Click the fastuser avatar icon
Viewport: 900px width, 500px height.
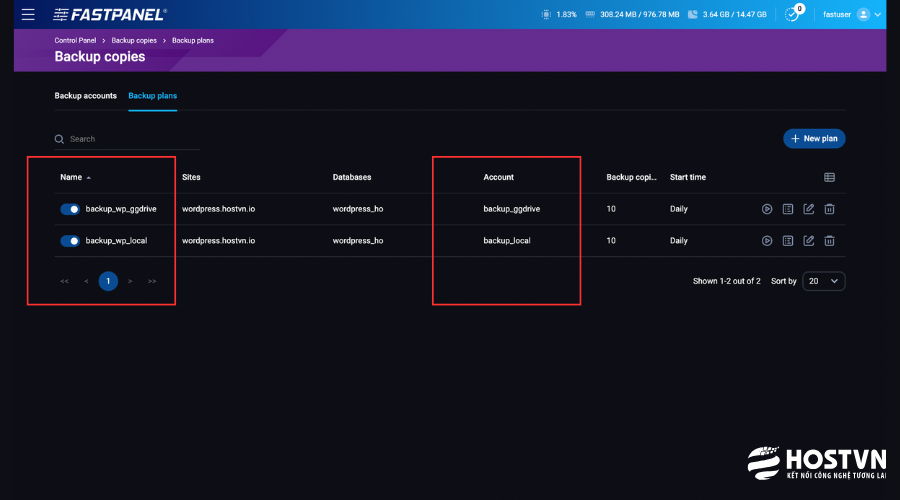tap(863, 14)
